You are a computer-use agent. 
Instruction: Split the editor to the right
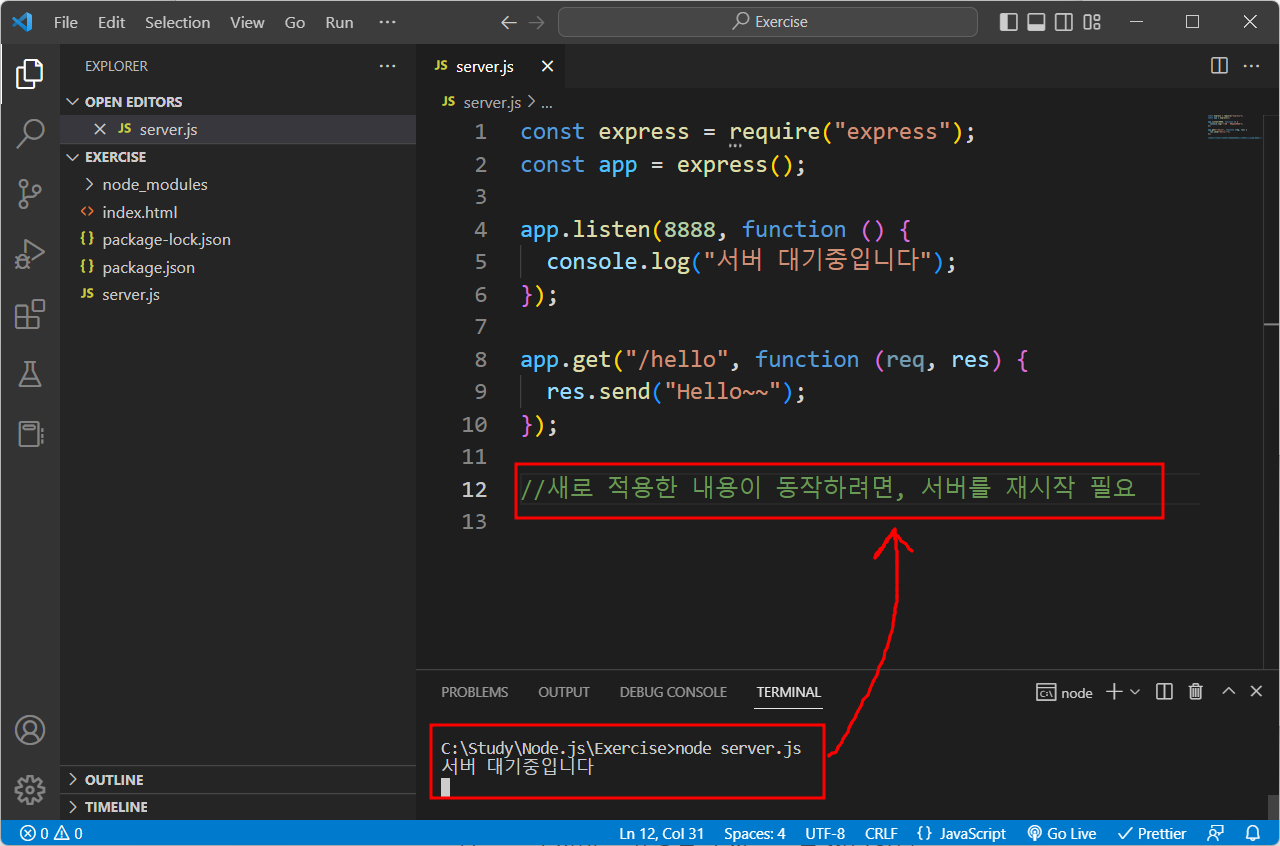(1219, 66)
